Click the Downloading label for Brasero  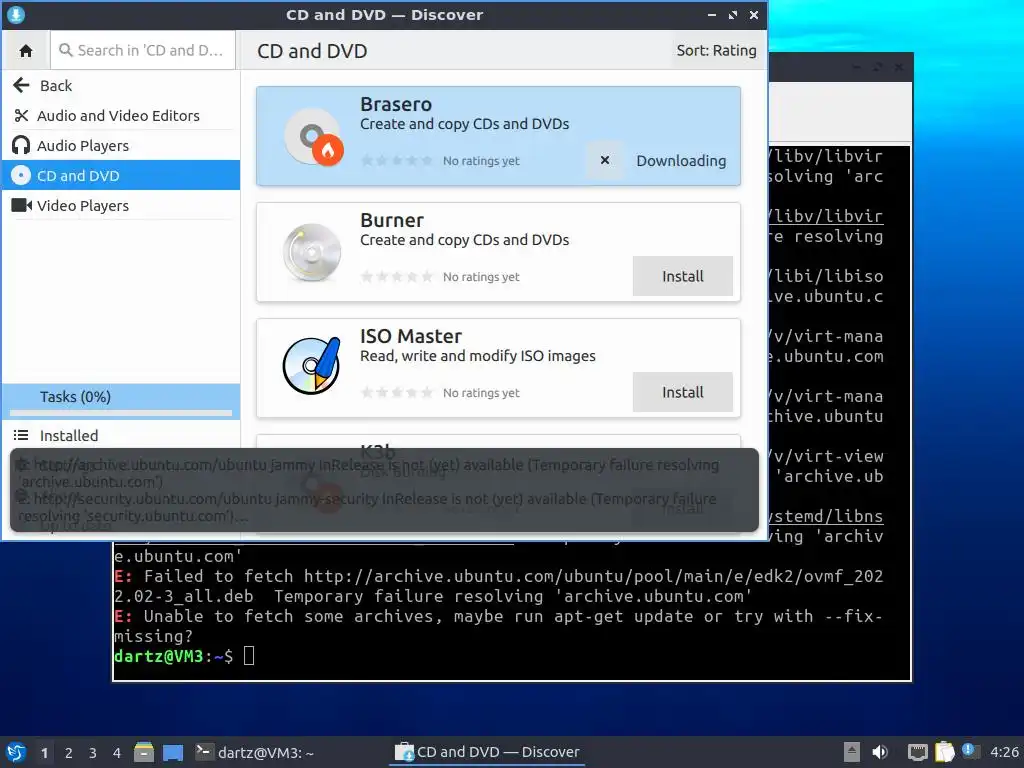point(681,161)
